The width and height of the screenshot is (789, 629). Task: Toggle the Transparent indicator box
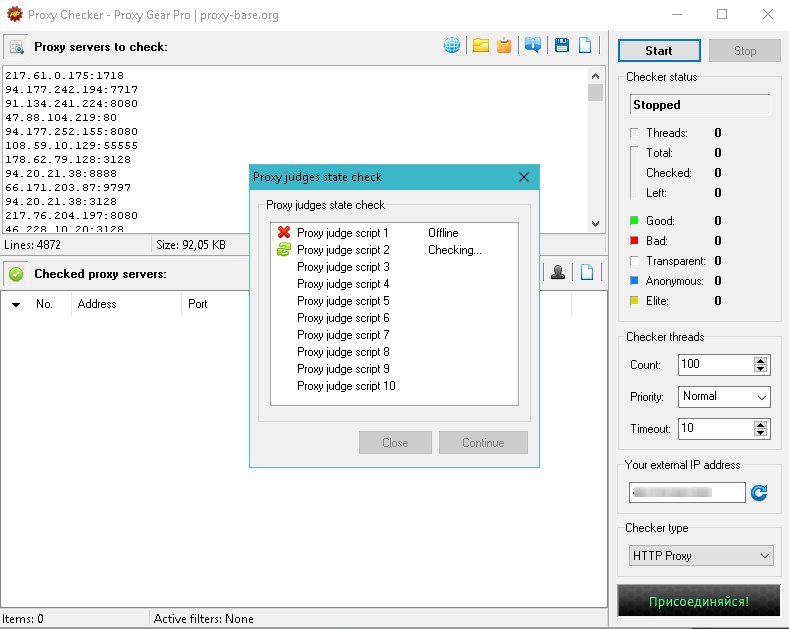coord(634,261)
